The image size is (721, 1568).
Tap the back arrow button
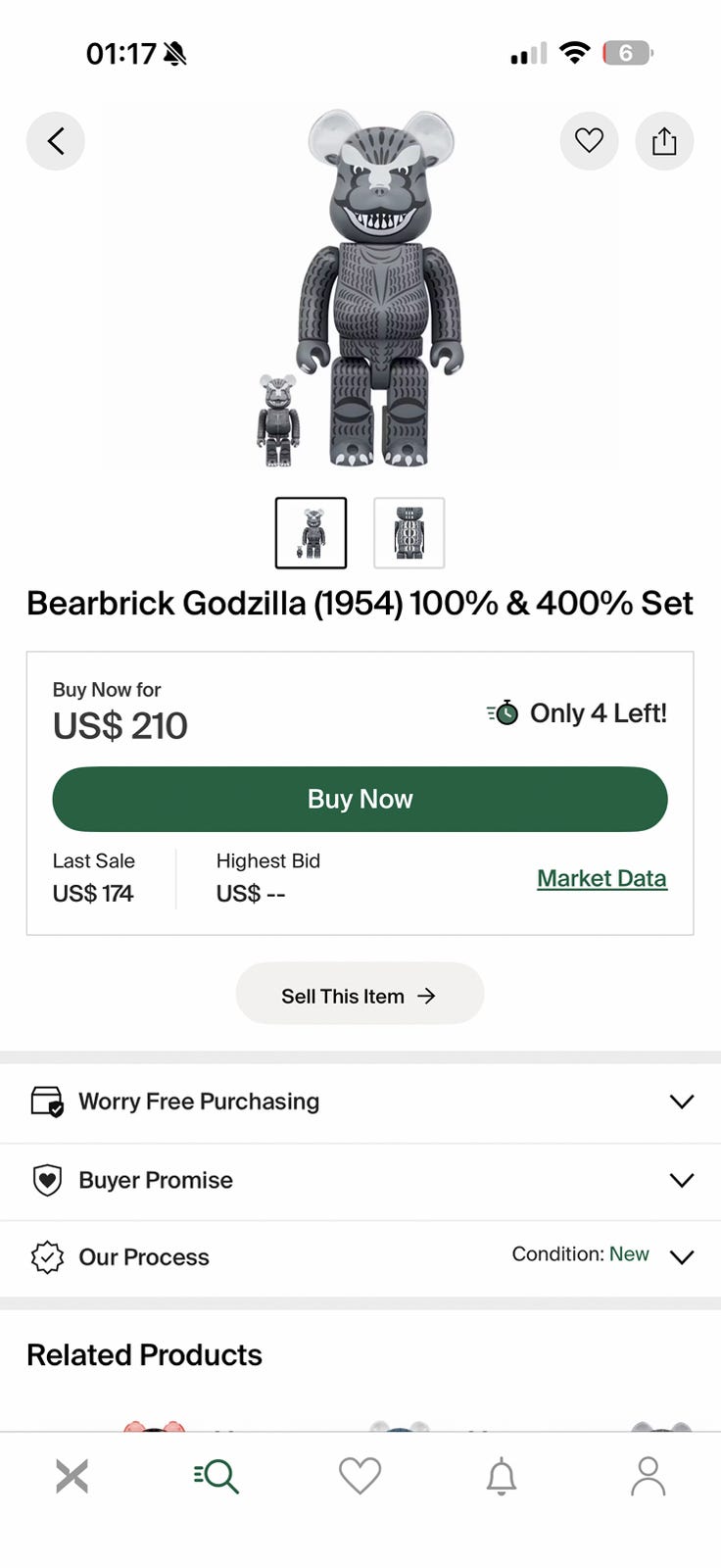point(56,141)
